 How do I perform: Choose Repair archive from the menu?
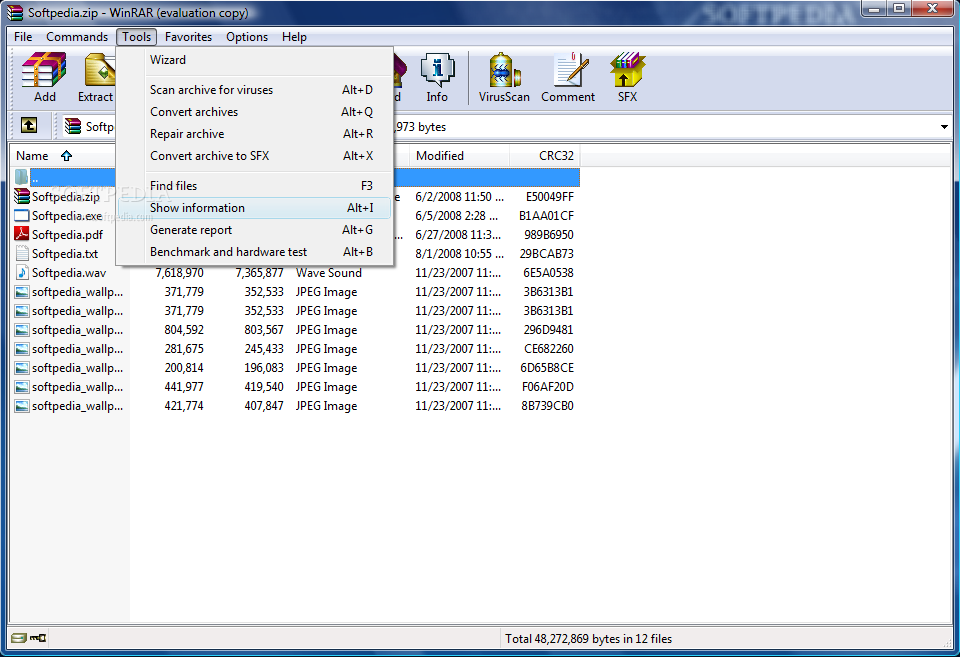point(255,134)
